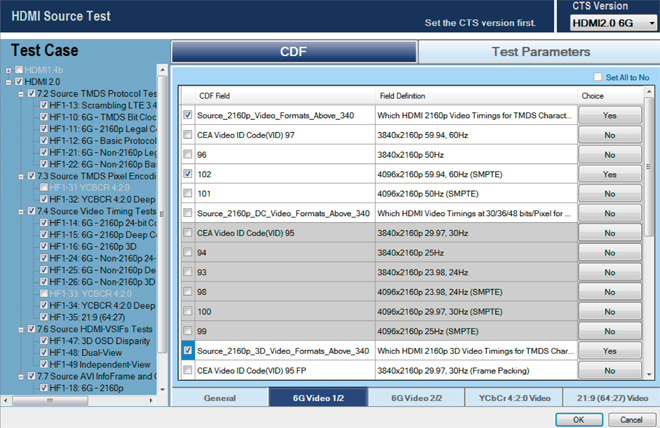Check the VID 96 row checkbox
This screenshot has width=660, height=428.
point(188,154)
